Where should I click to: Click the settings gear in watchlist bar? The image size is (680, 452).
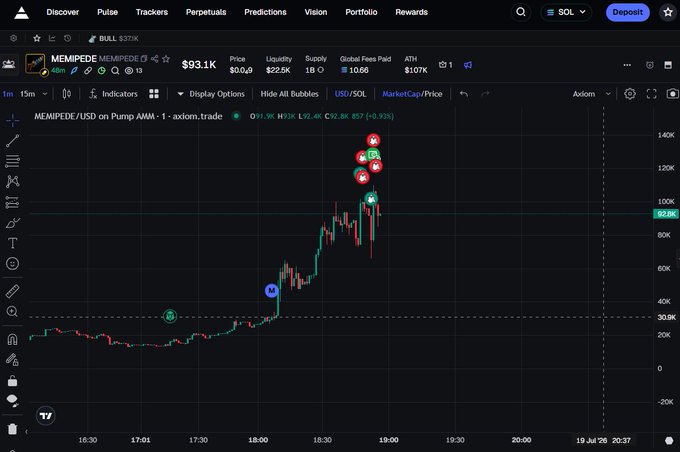(x=13, y=38)
